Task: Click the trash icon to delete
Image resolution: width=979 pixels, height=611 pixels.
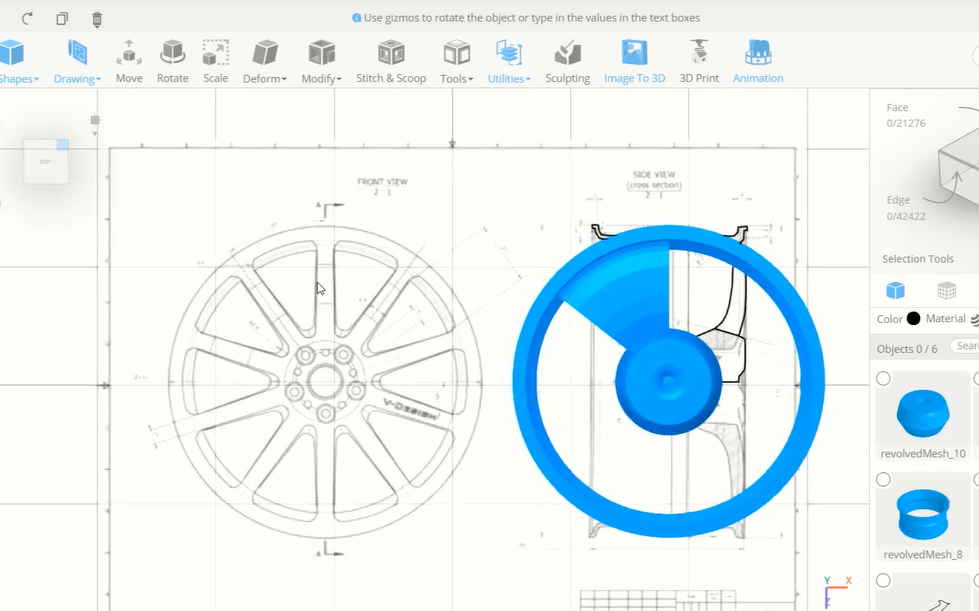Action: click(96, 18)
